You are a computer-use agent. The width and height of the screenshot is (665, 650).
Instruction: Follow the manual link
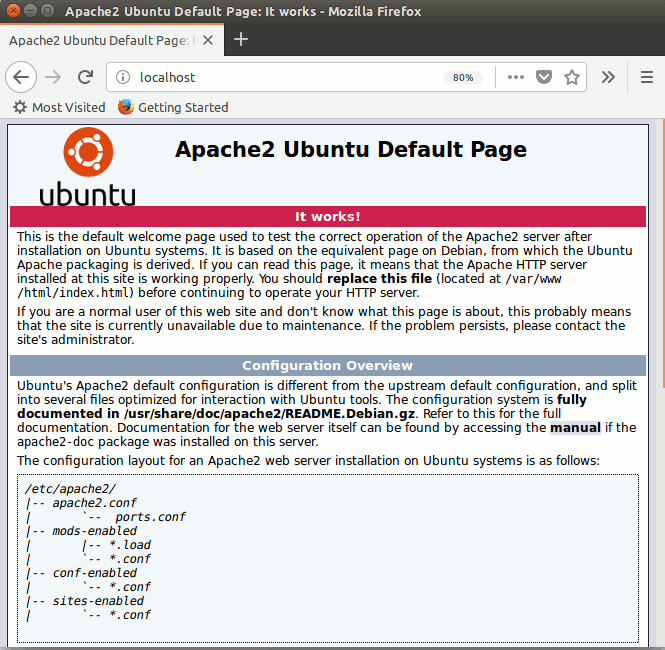pyautogui.click(x=575, y=427)
